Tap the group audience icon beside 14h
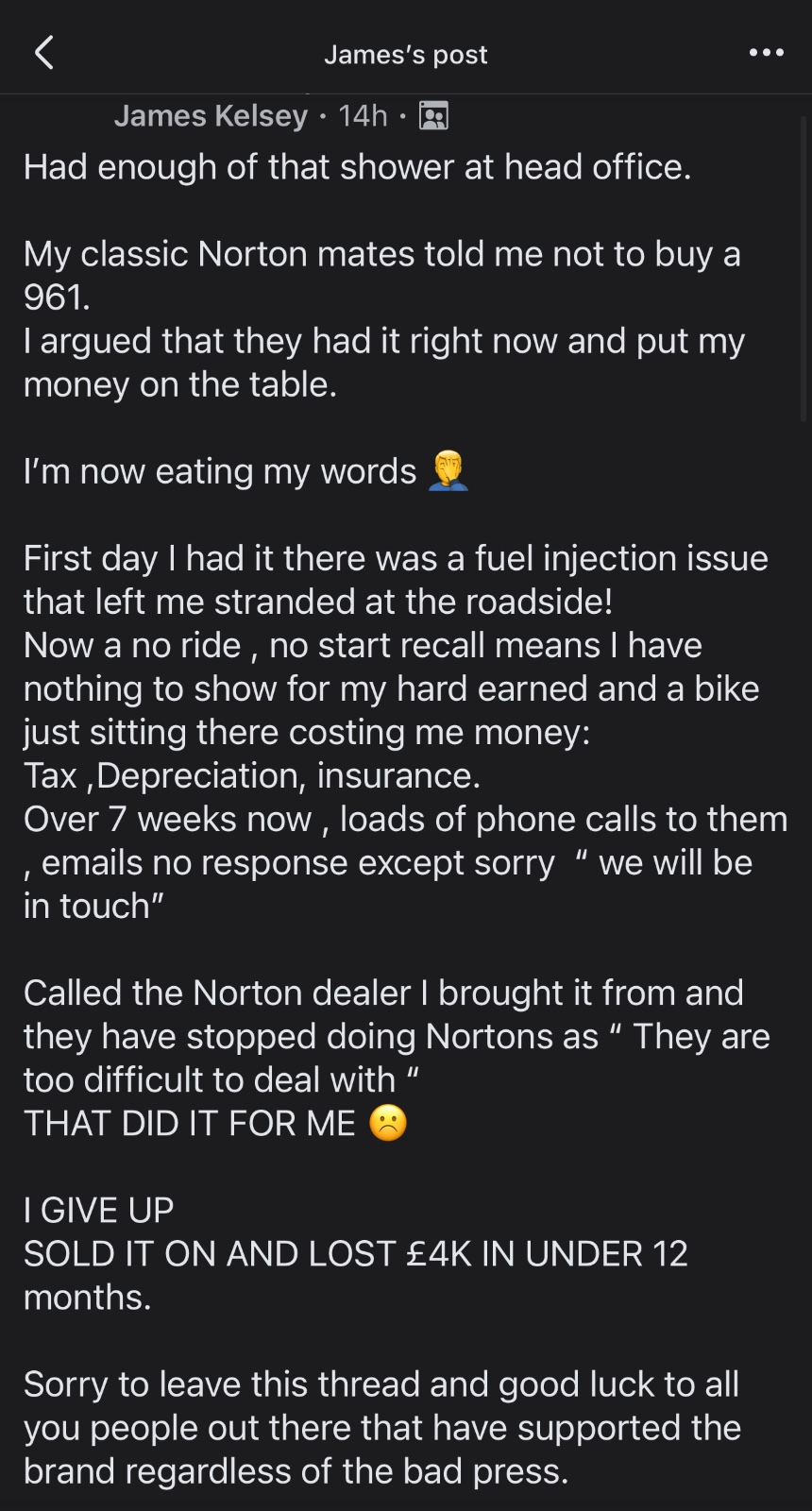The image size is (812, 1511). click(x=433, y=115)
